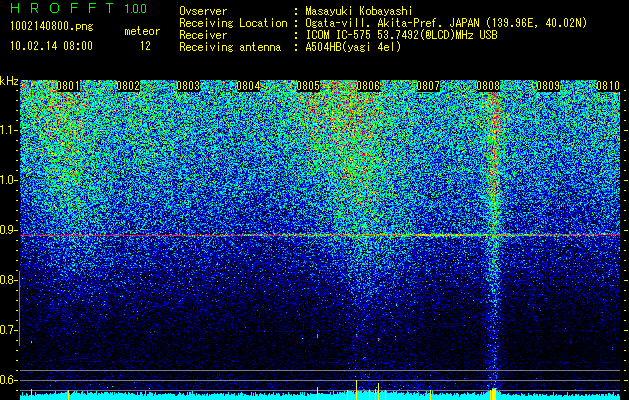Click the red carrier line at 0.89 kHz
Screen dimensions: 629x400
point(320,236)
